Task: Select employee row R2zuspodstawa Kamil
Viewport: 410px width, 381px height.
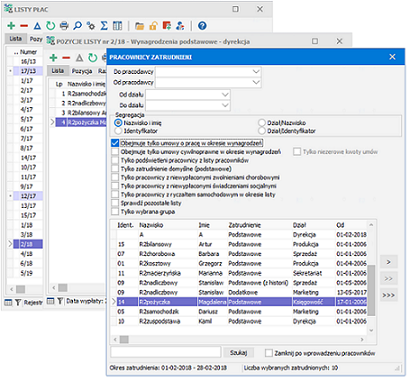Action: coord(242,321)
